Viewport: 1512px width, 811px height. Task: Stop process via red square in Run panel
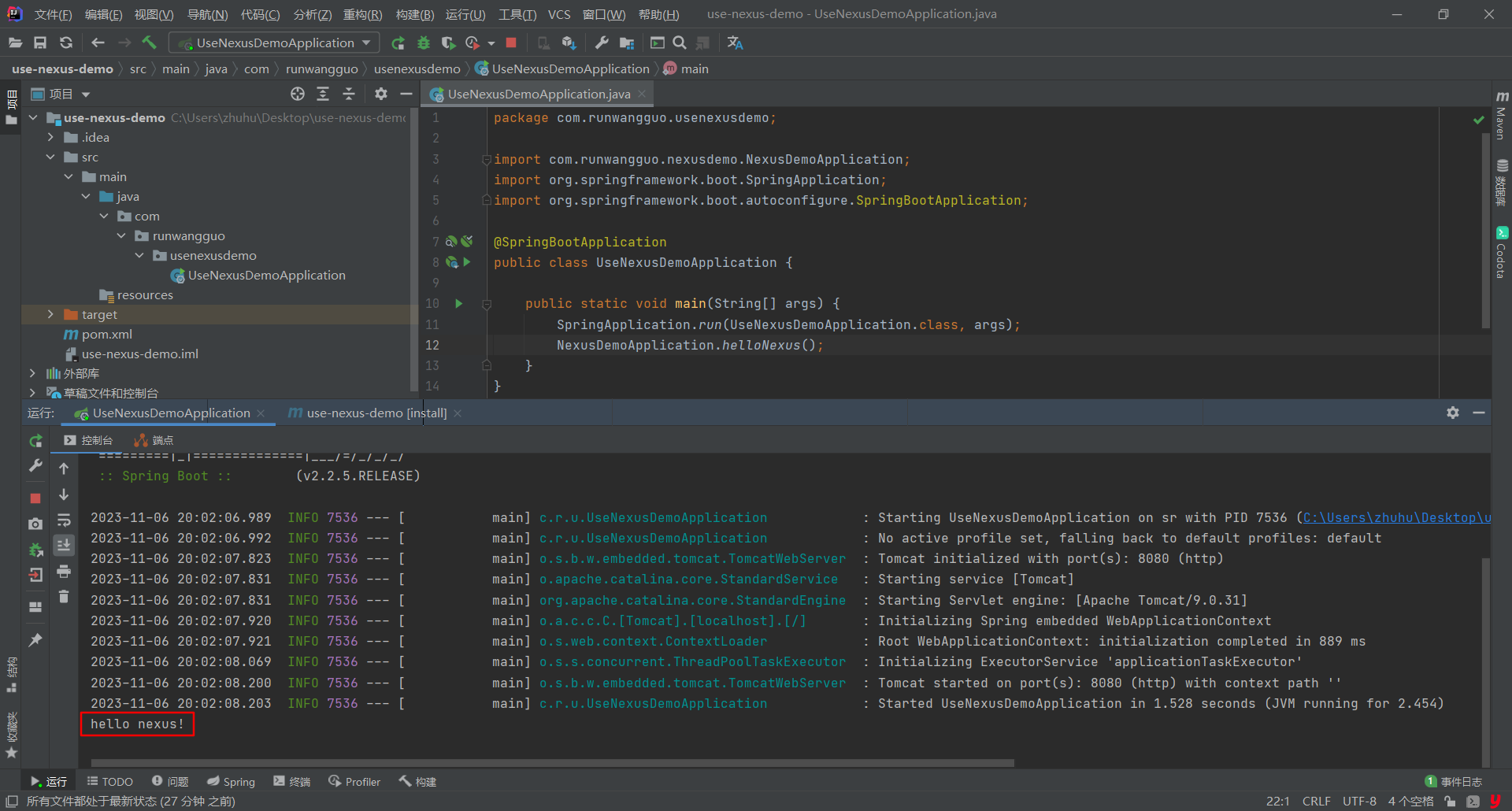coord(35,498)
